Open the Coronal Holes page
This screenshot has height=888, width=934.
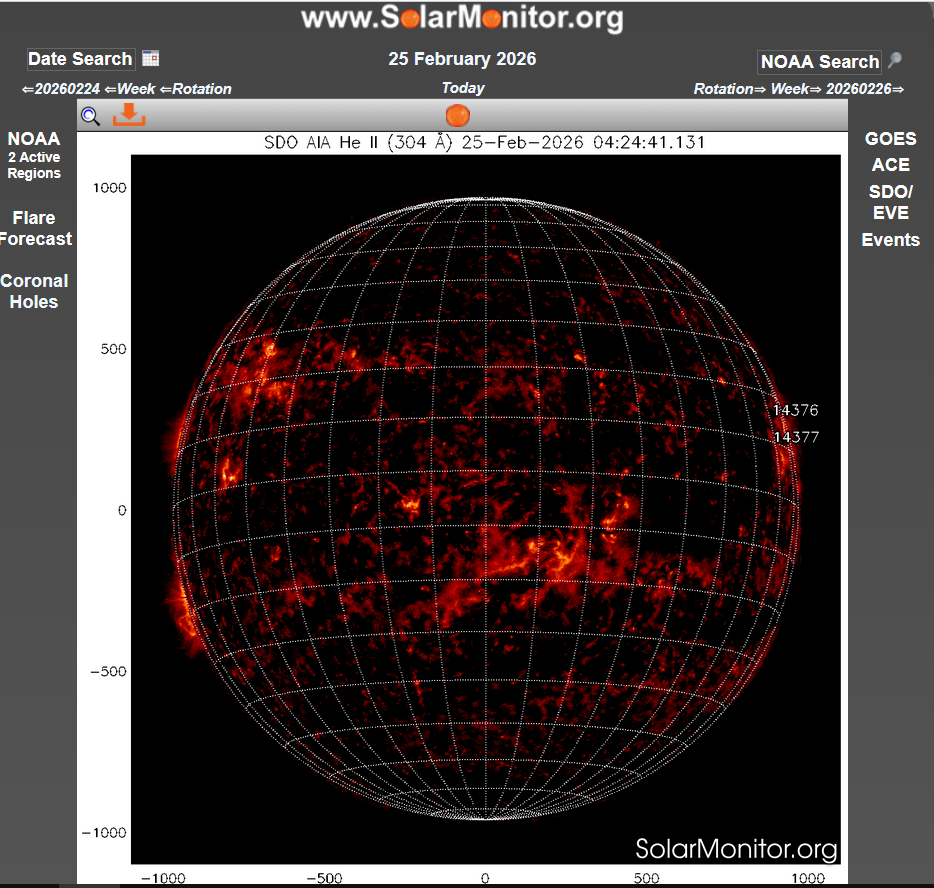(36, 291)
